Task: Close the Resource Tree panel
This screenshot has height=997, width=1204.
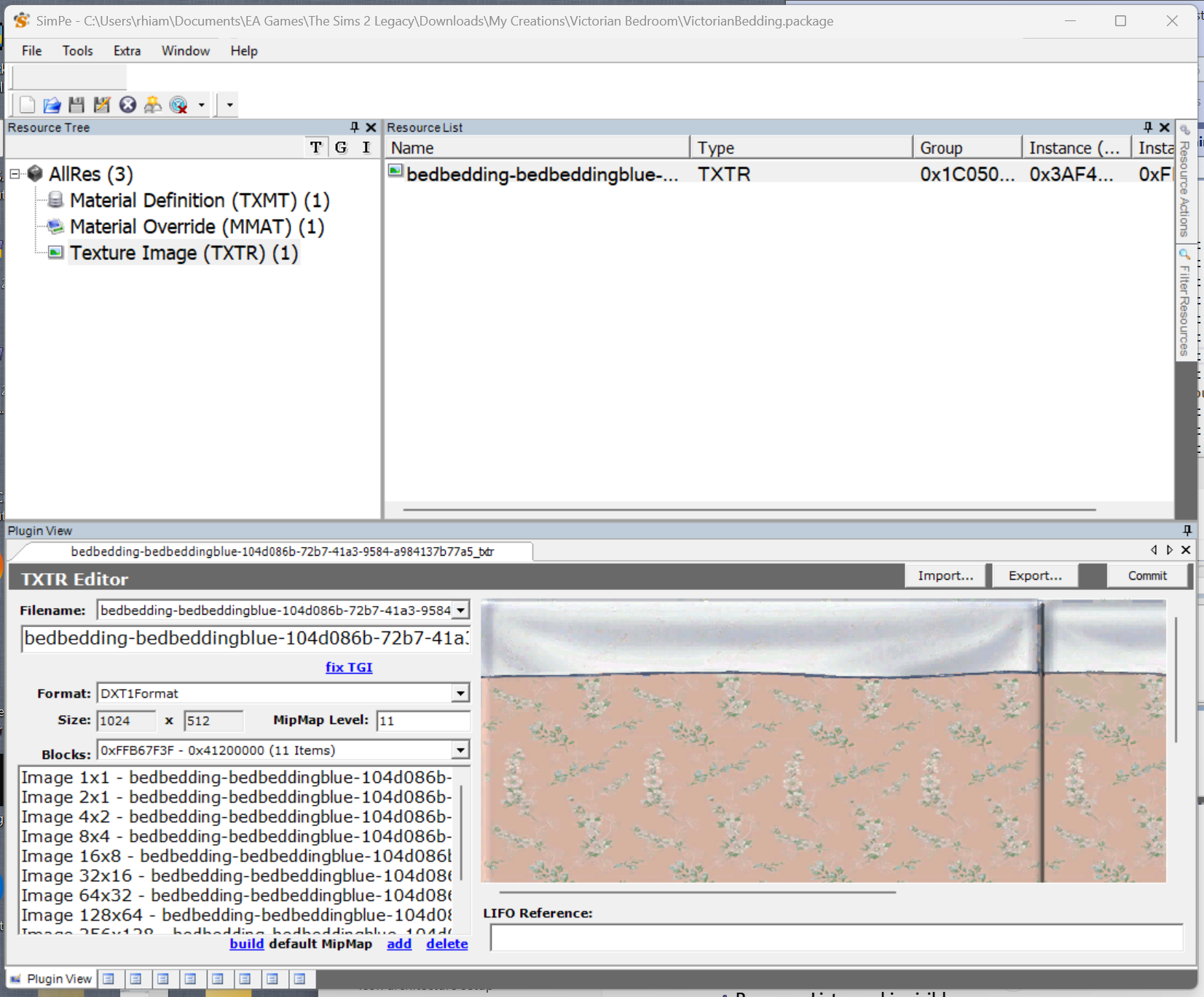Action: [371, 127]
